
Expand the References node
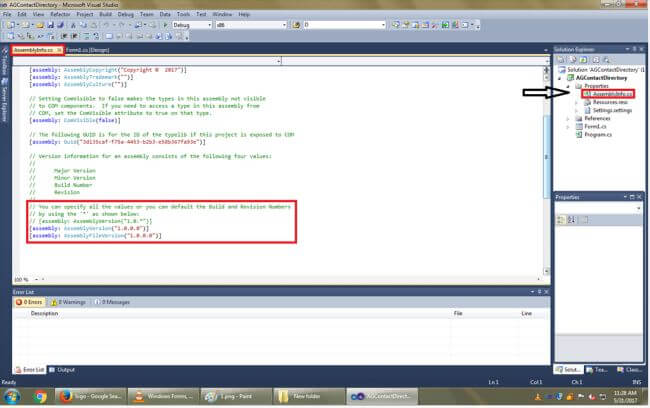[568, 119]
